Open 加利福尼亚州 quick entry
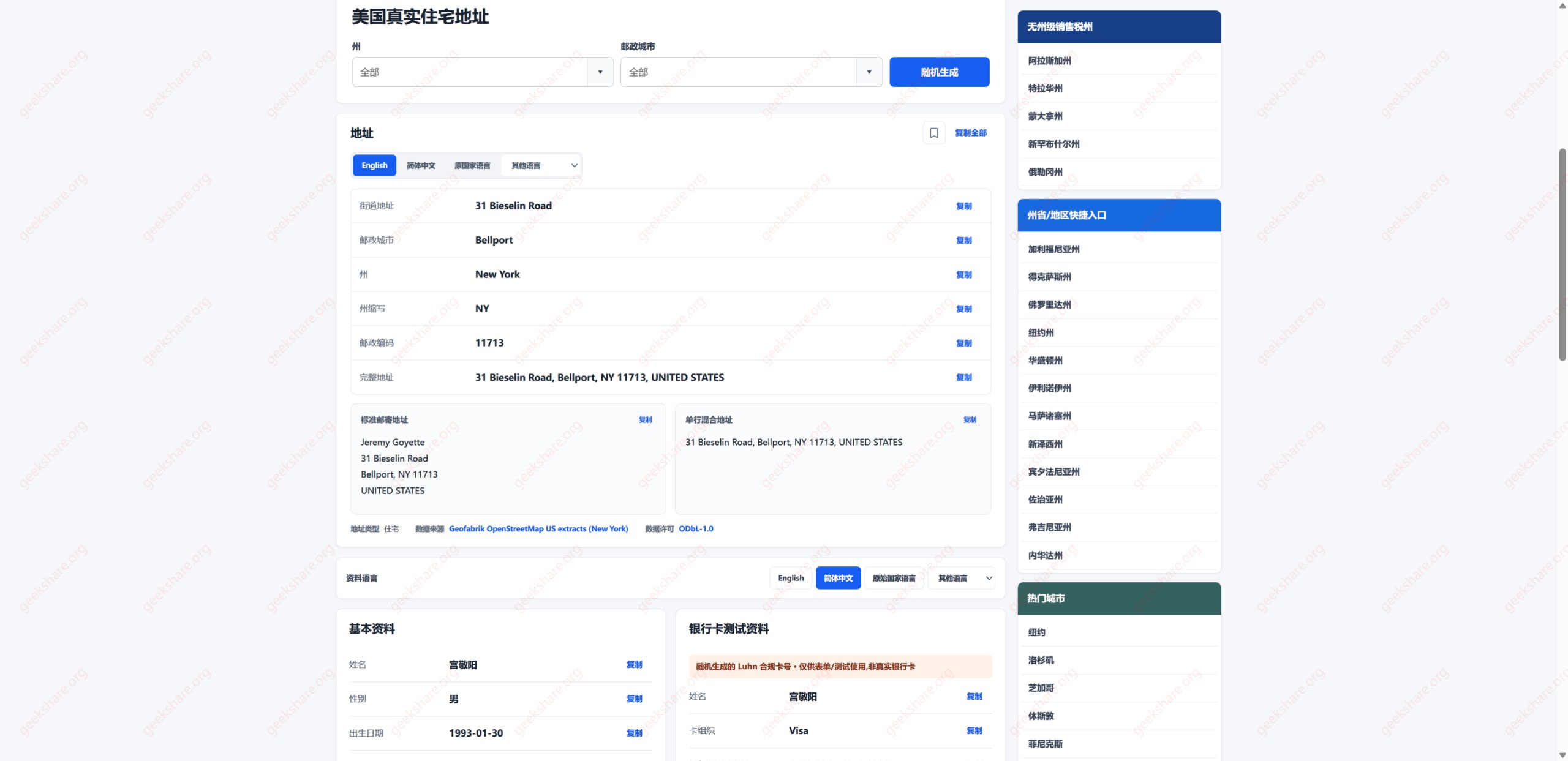Screen dimensions: 1568x761 coord(1053,249)
